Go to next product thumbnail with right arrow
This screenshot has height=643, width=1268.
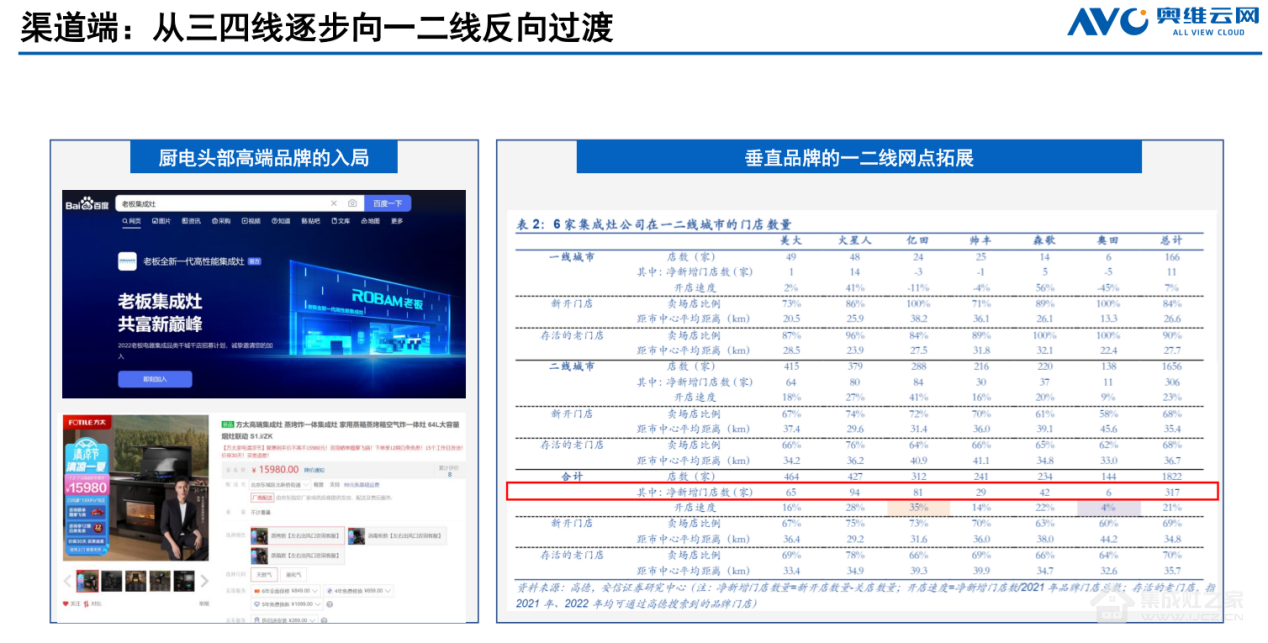click(x=204, y=580)
